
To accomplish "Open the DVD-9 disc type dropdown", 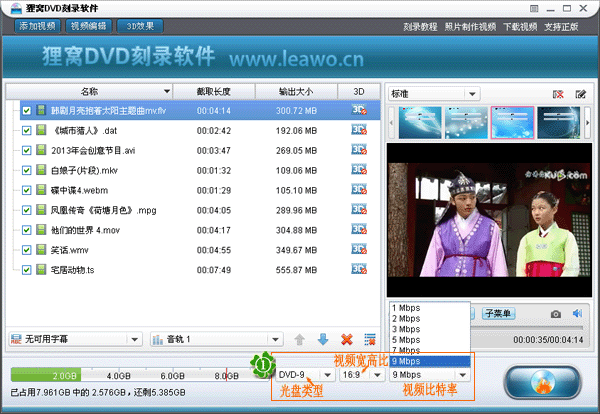I will [305, 375].
